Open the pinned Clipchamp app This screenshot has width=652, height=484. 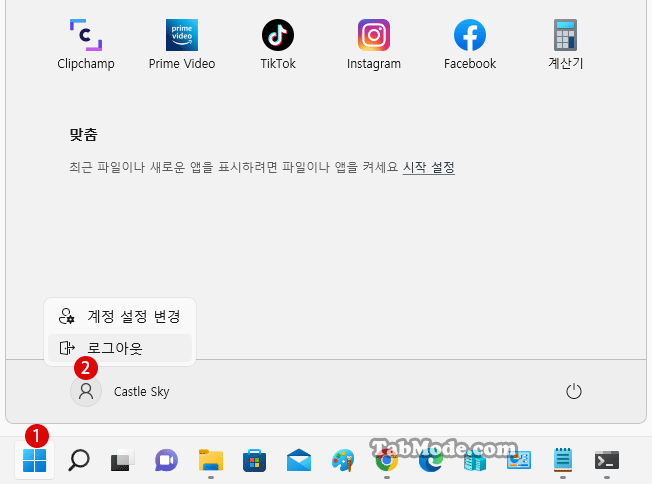[86, 44]
